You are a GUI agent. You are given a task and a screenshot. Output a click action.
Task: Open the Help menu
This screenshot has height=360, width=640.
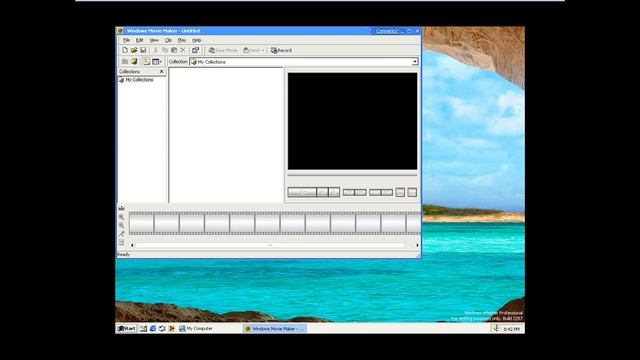pyautogui.click(x=196, y=40)
